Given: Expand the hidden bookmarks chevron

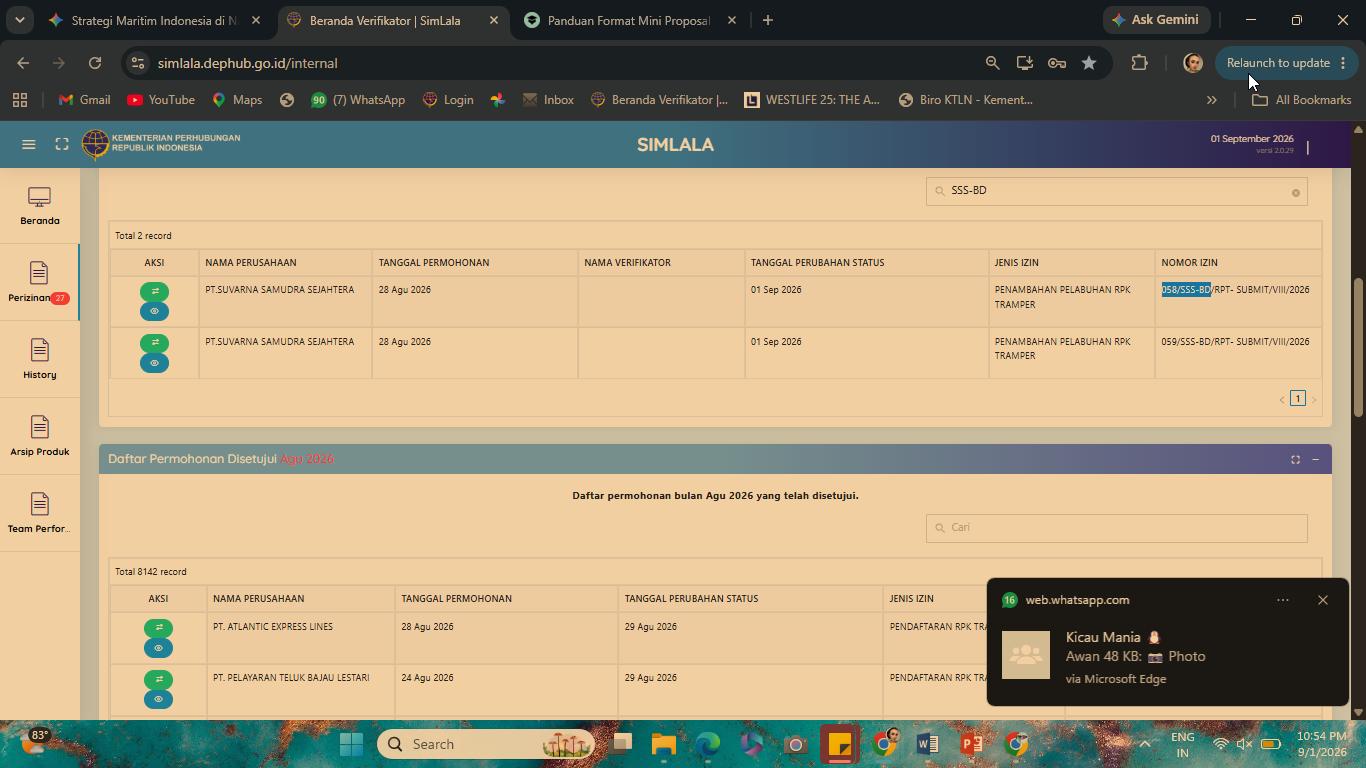Looking at the screenshot, I should point(1211,100).
